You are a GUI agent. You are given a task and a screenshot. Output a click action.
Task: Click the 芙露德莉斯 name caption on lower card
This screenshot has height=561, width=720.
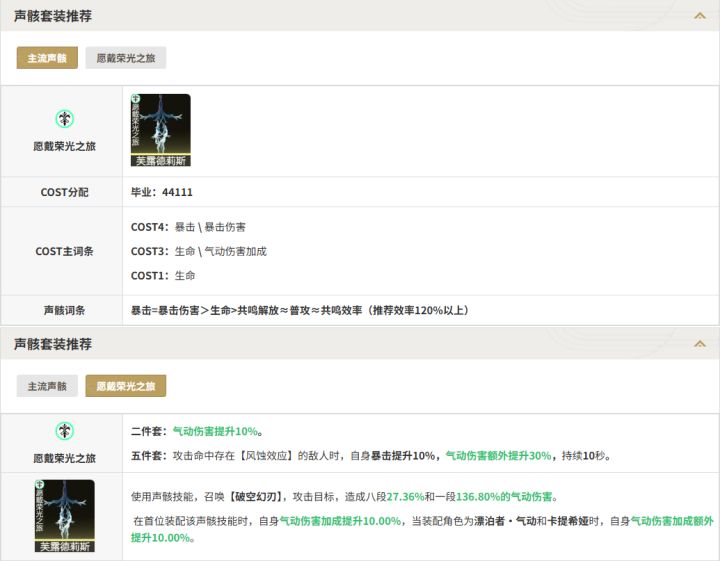[65, 546]
